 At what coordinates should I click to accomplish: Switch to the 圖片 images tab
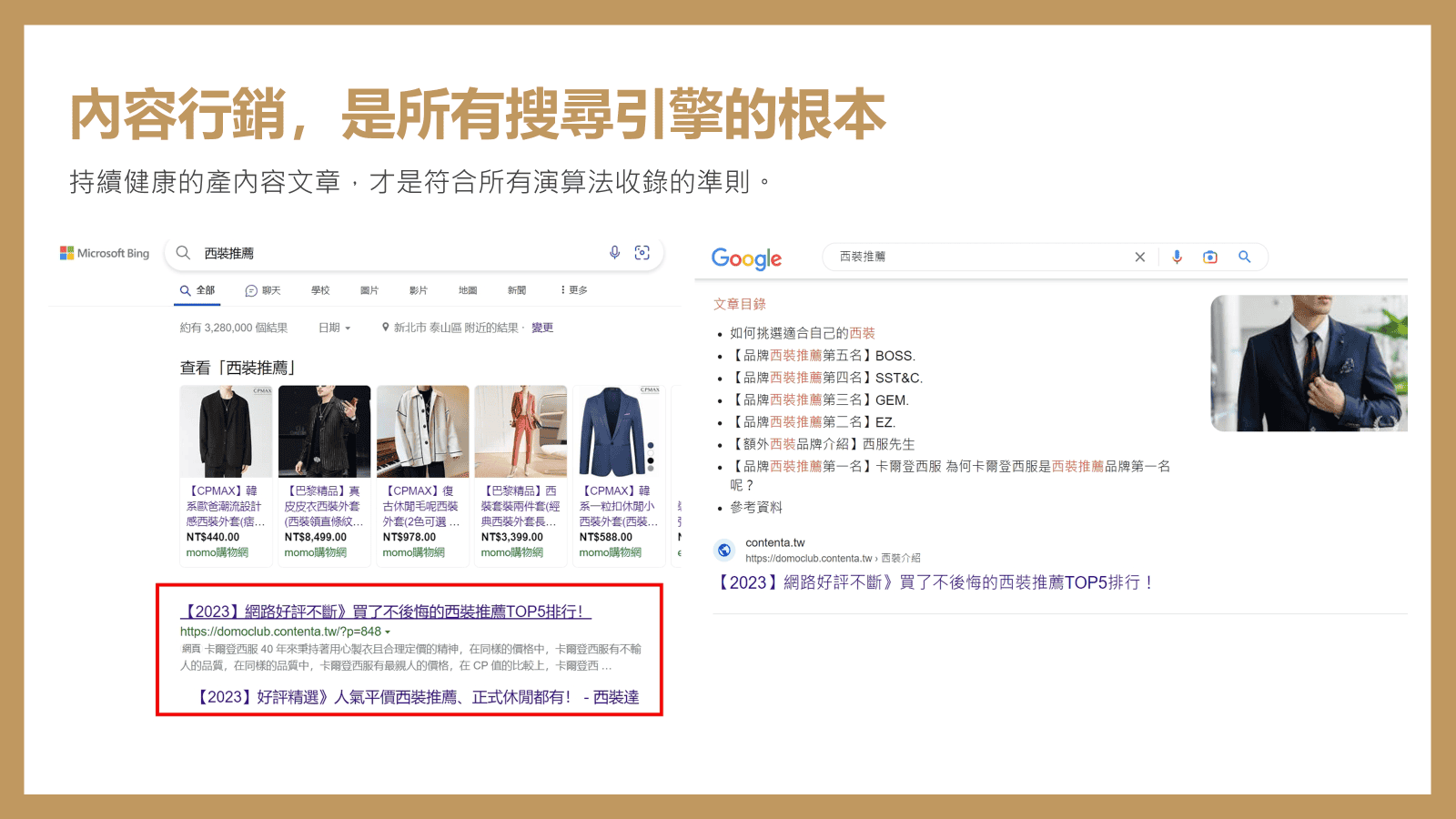pyautogui.click(x=369, y=290)
